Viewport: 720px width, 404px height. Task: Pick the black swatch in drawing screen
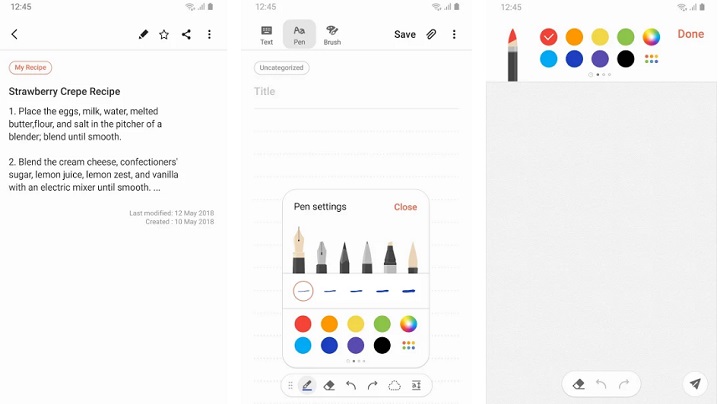[626, 59]
